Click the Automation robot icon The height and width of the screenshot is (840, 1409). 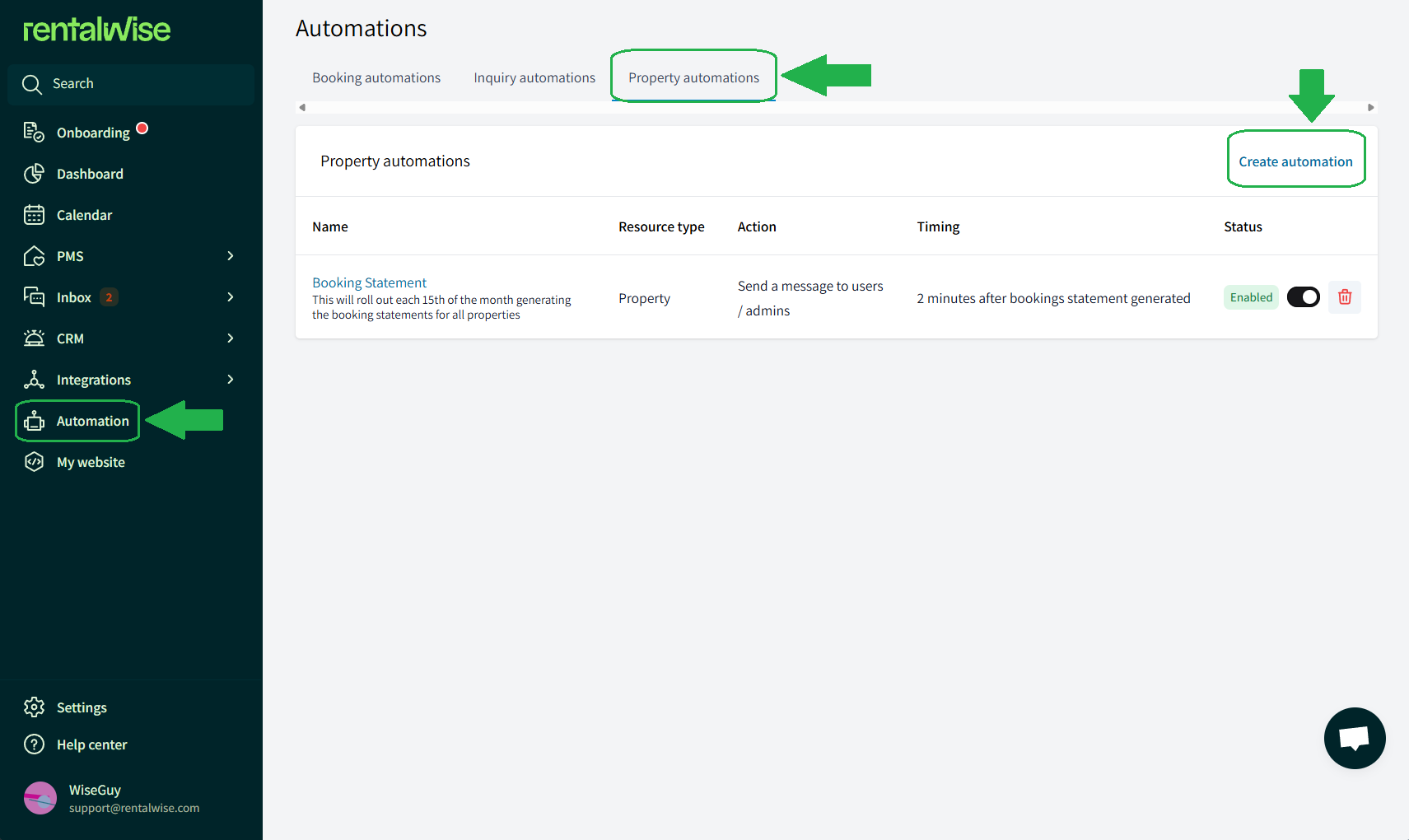[x=34, y=421]
